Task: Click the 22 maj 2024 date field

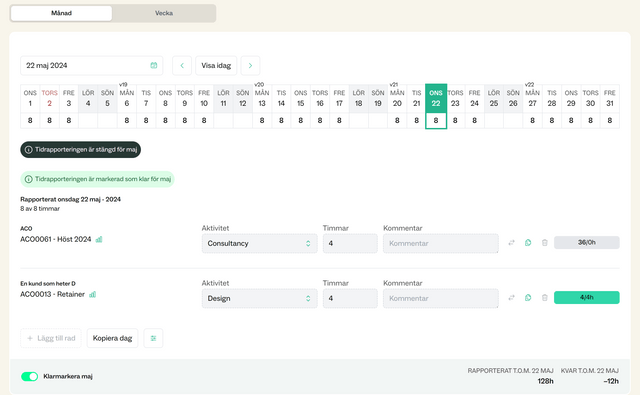Action: pos(91,65)
